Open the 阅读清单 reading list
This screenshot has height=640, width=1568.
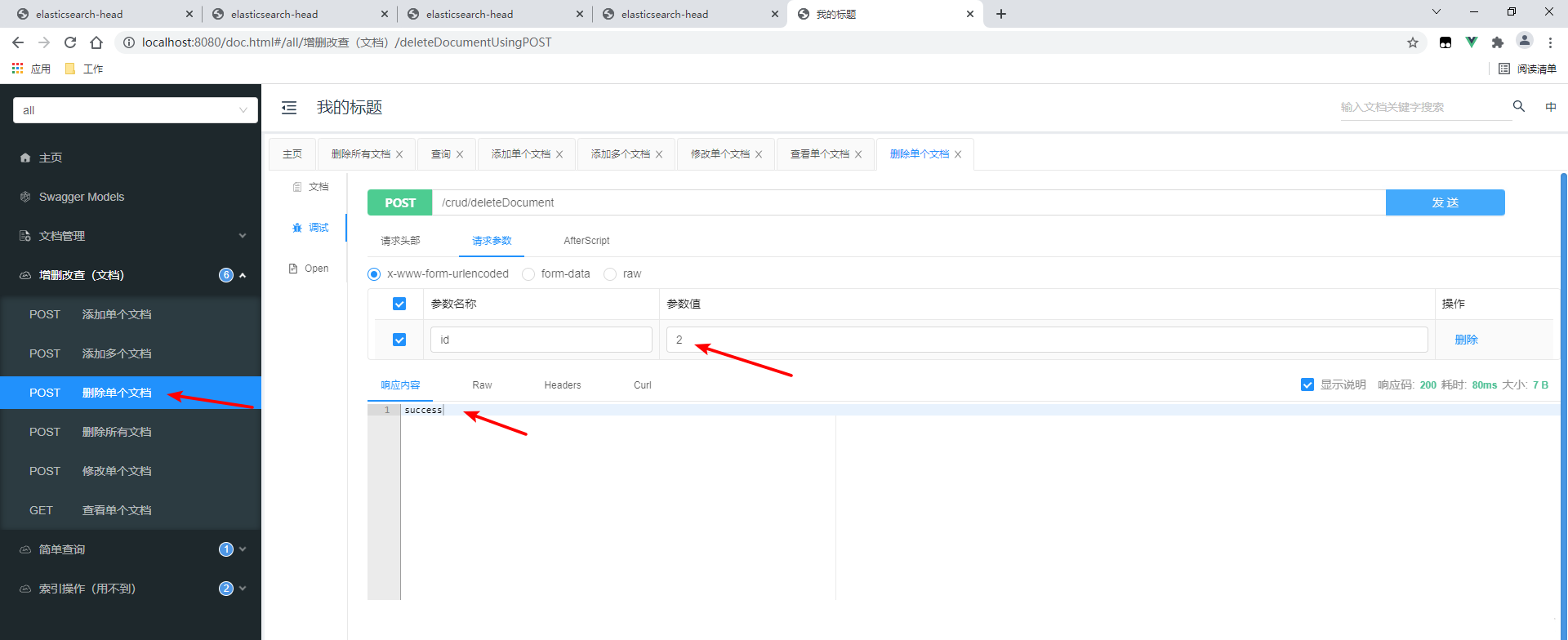[x=1528, y=69]
